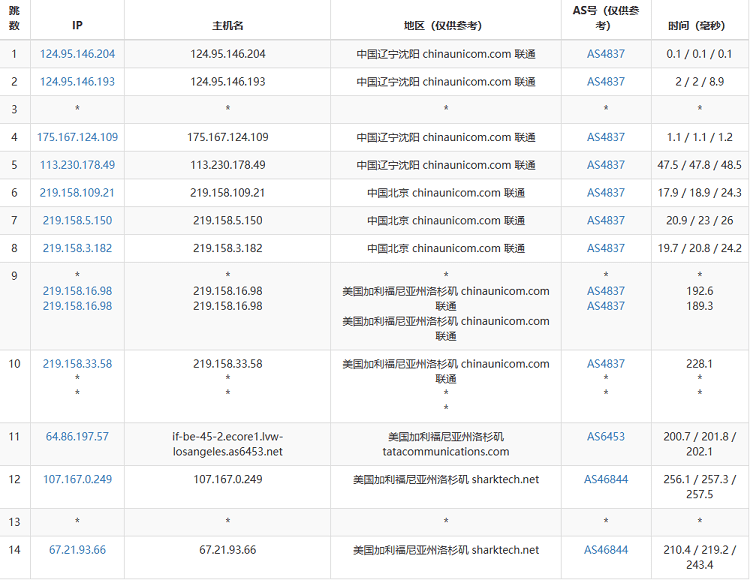Click the blue 107.167.0.249 IP link

pyautogui.click(x=77, y=480)
